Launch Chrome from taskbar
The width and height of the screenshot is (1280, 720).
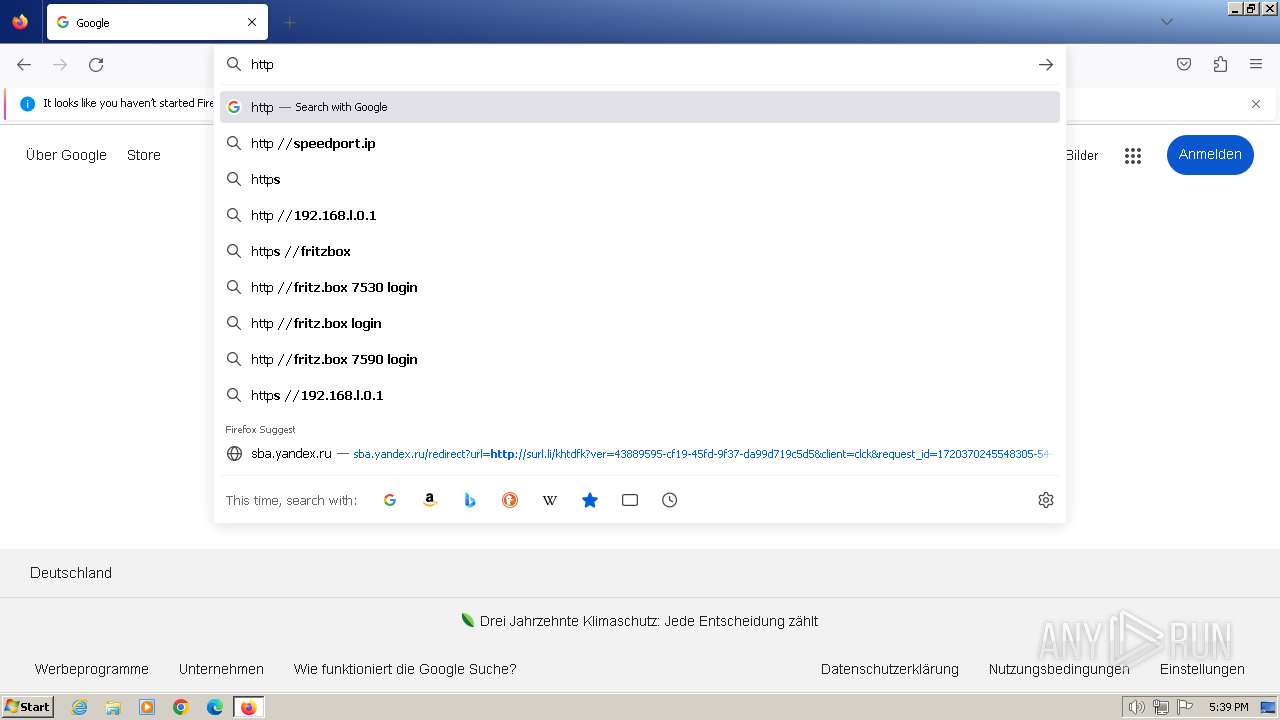(x=181, y=707)
